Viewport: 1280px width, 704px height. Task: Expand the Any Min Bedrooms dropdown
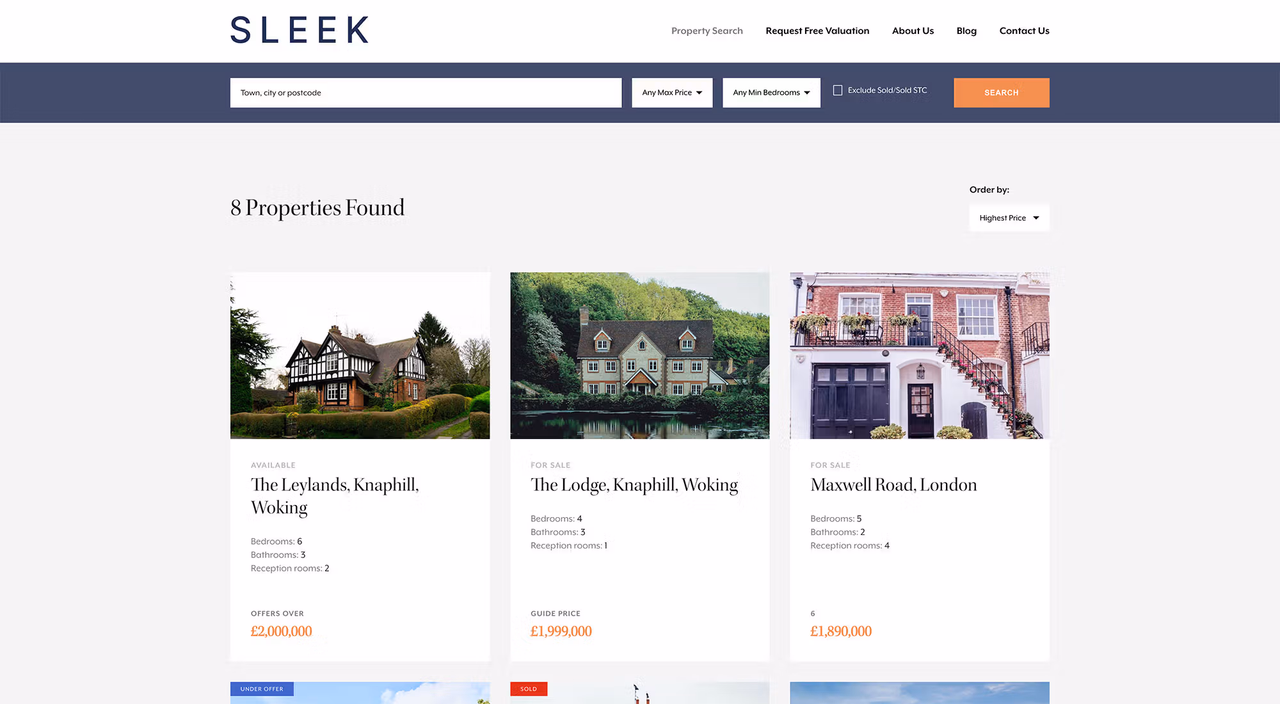click(x=771, y=93)
